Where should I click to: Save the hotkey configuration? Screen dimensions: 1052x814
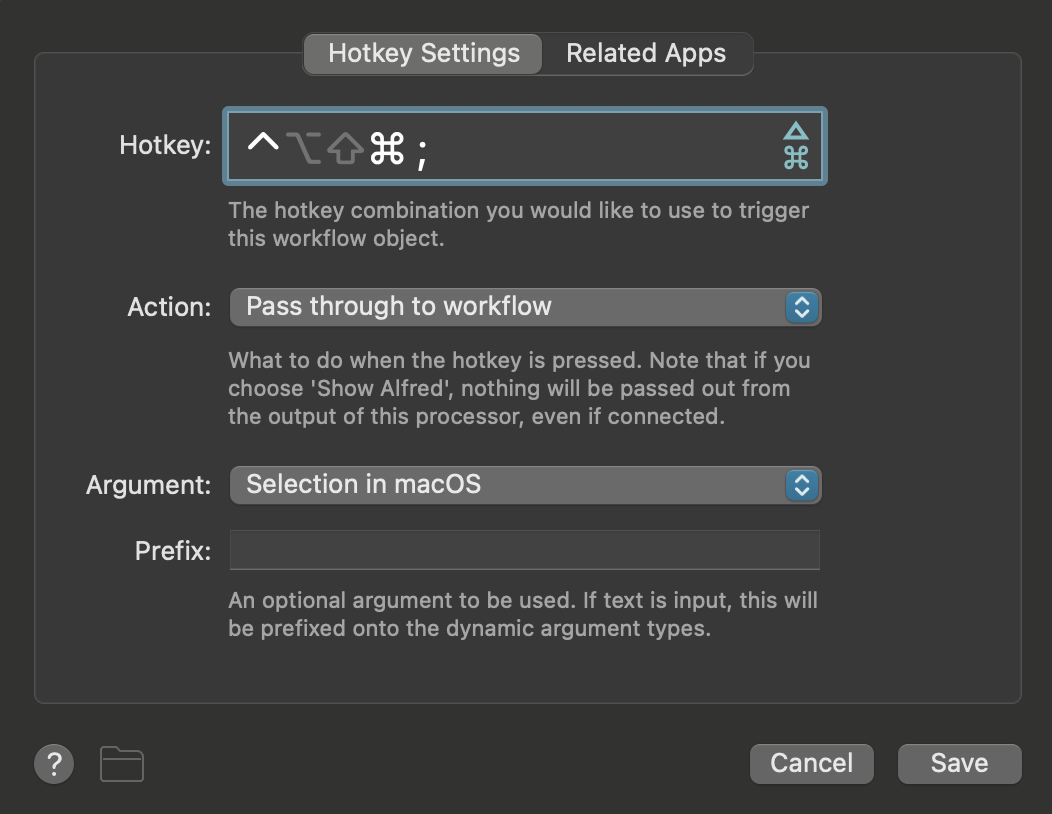pyautogui.click(x=959, y=764)
